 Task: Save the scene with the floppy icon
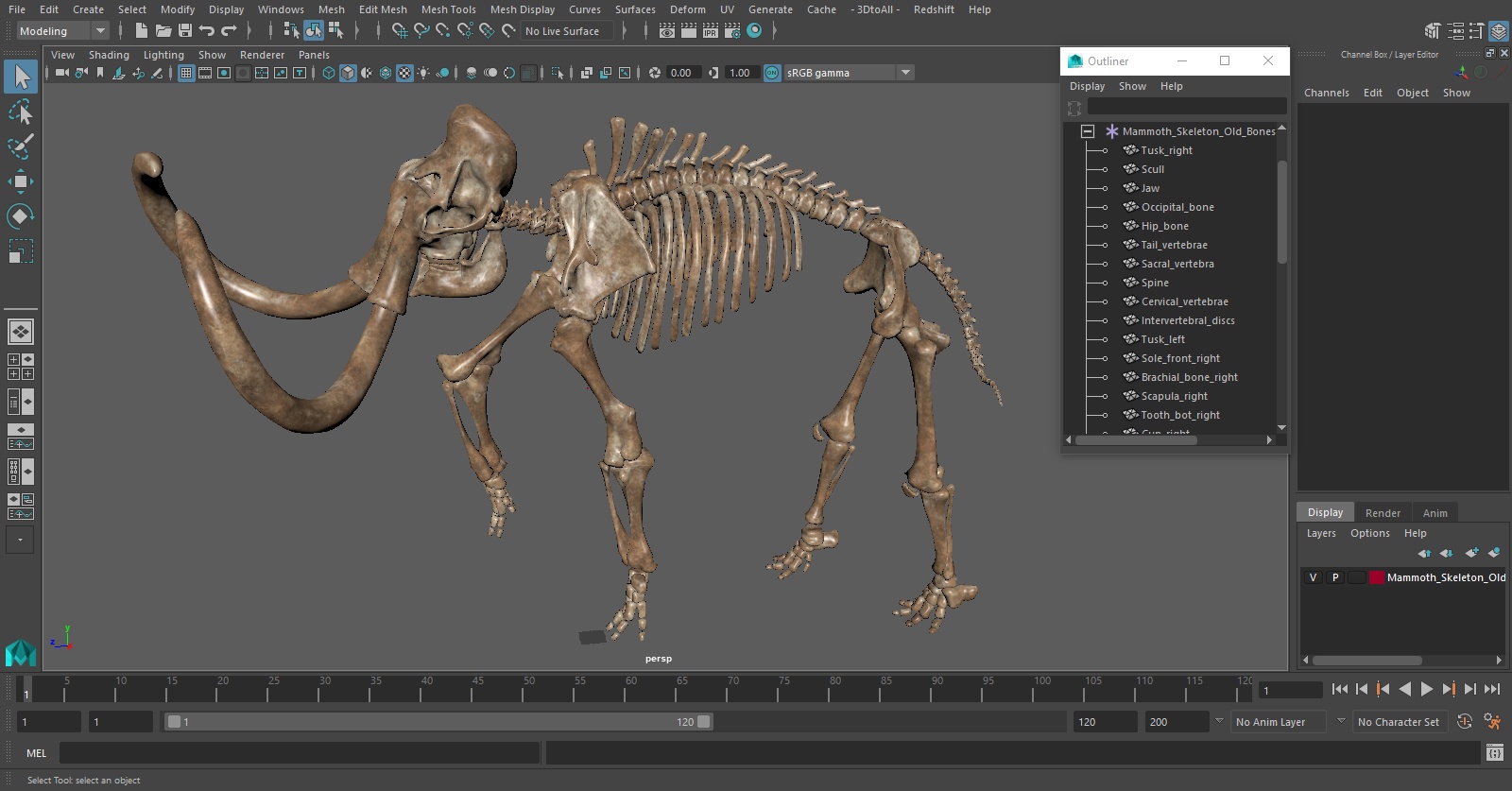click(x=185, y=31)
